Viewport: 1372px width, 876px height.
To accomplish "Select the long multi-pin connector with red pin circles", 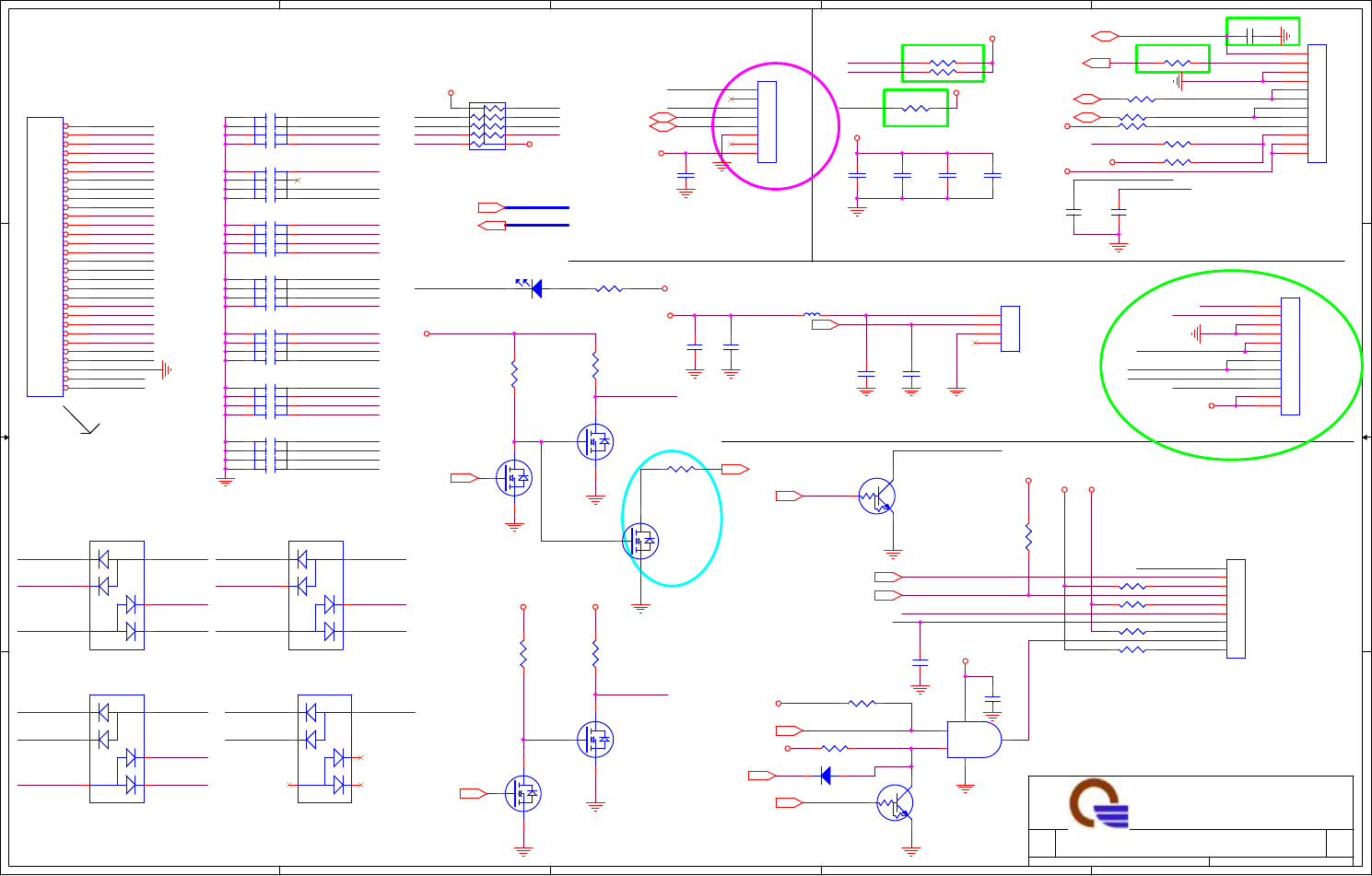I will pos(45,257).
